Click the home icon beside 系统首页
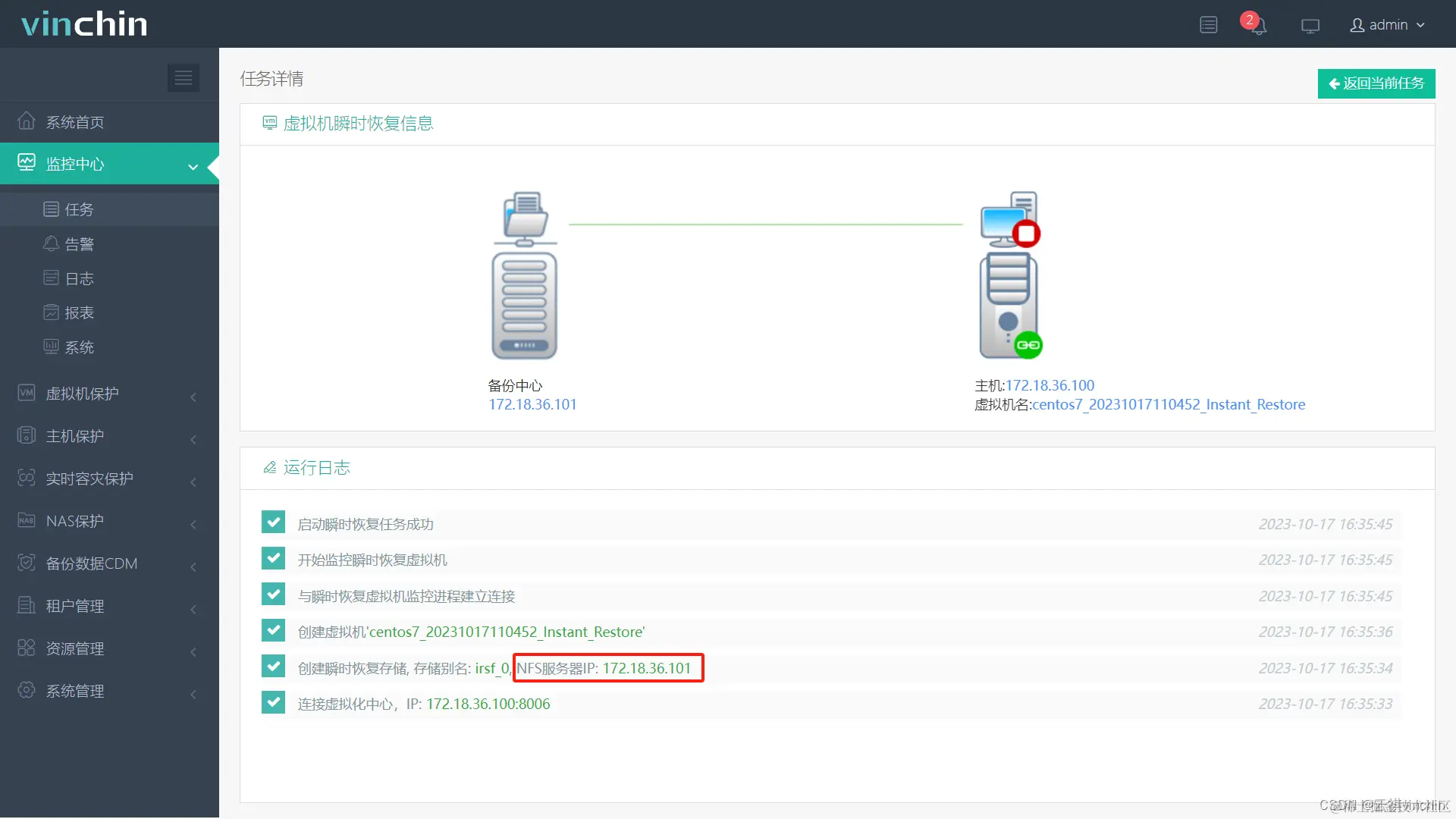 [x=27, y=121]
